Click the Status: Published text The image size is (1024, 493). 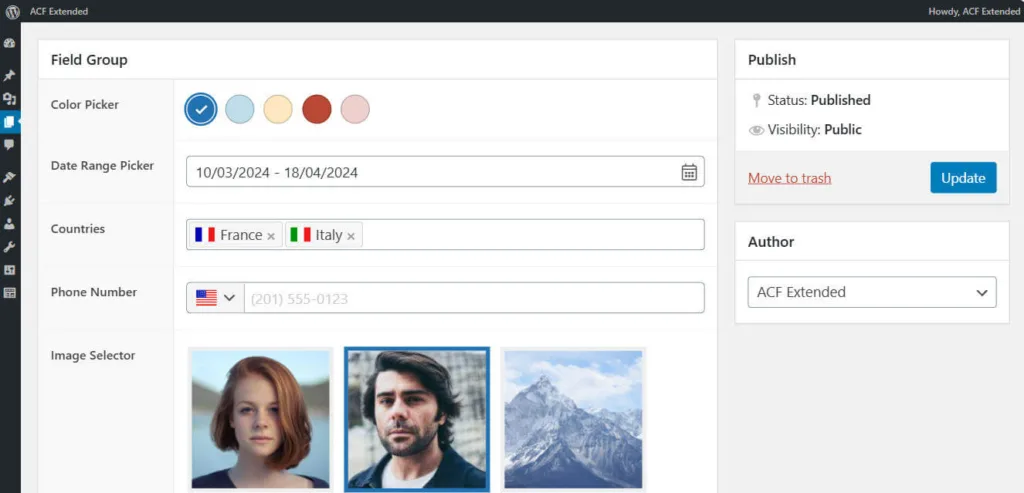[819, 101]
